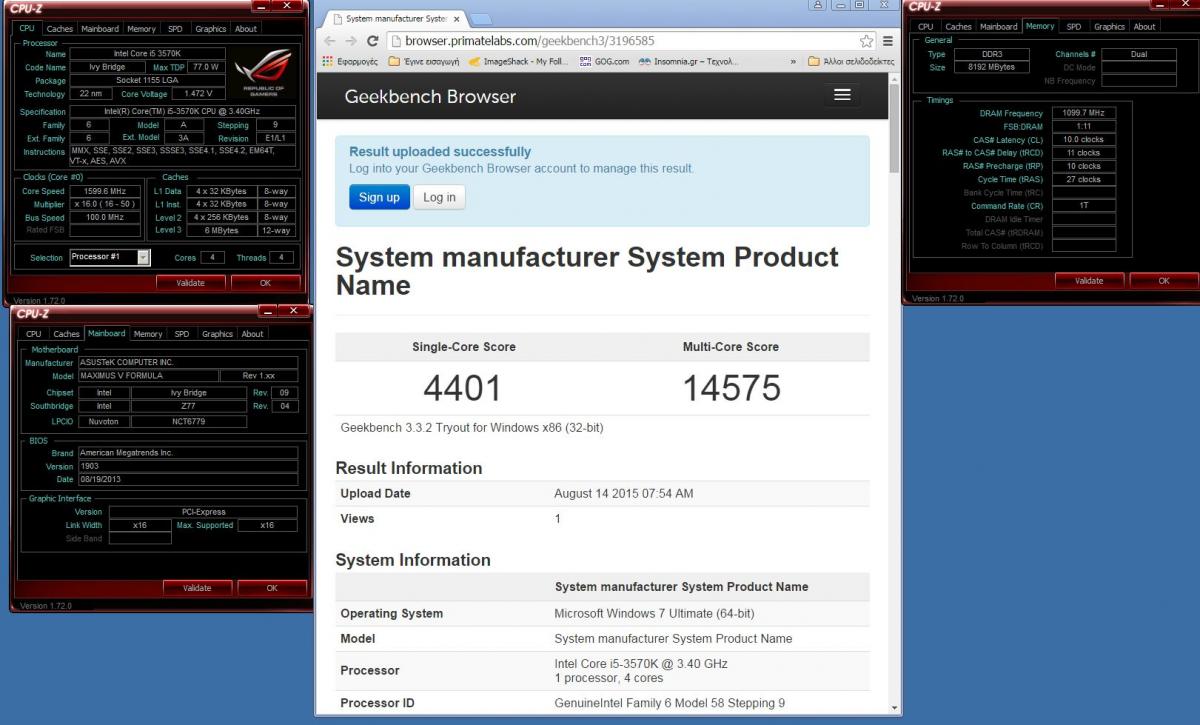Open the Chrome main menu icon

coord(888,41)
